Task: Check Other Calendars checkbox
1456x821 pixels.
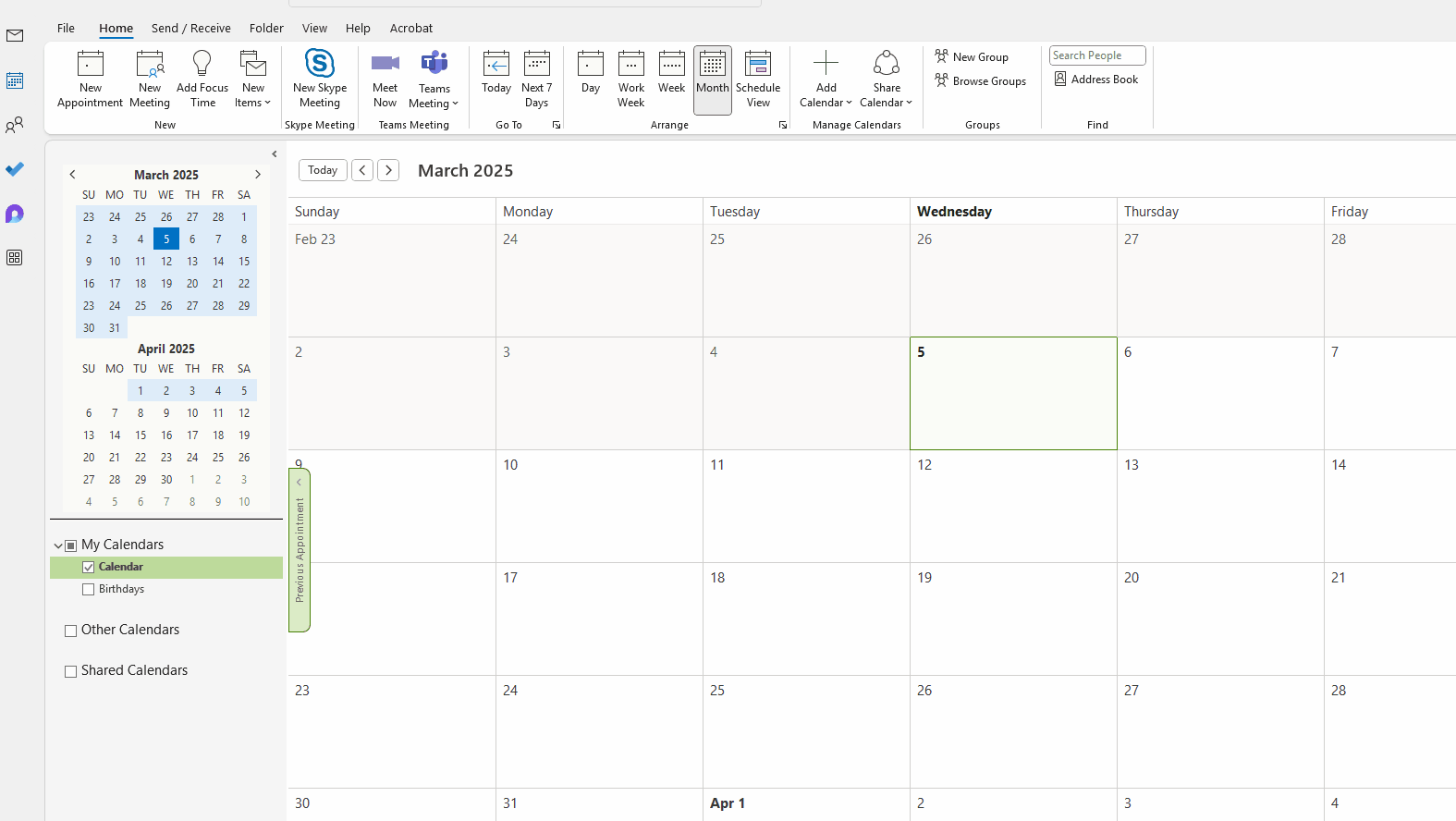Action: pos(71,631)
